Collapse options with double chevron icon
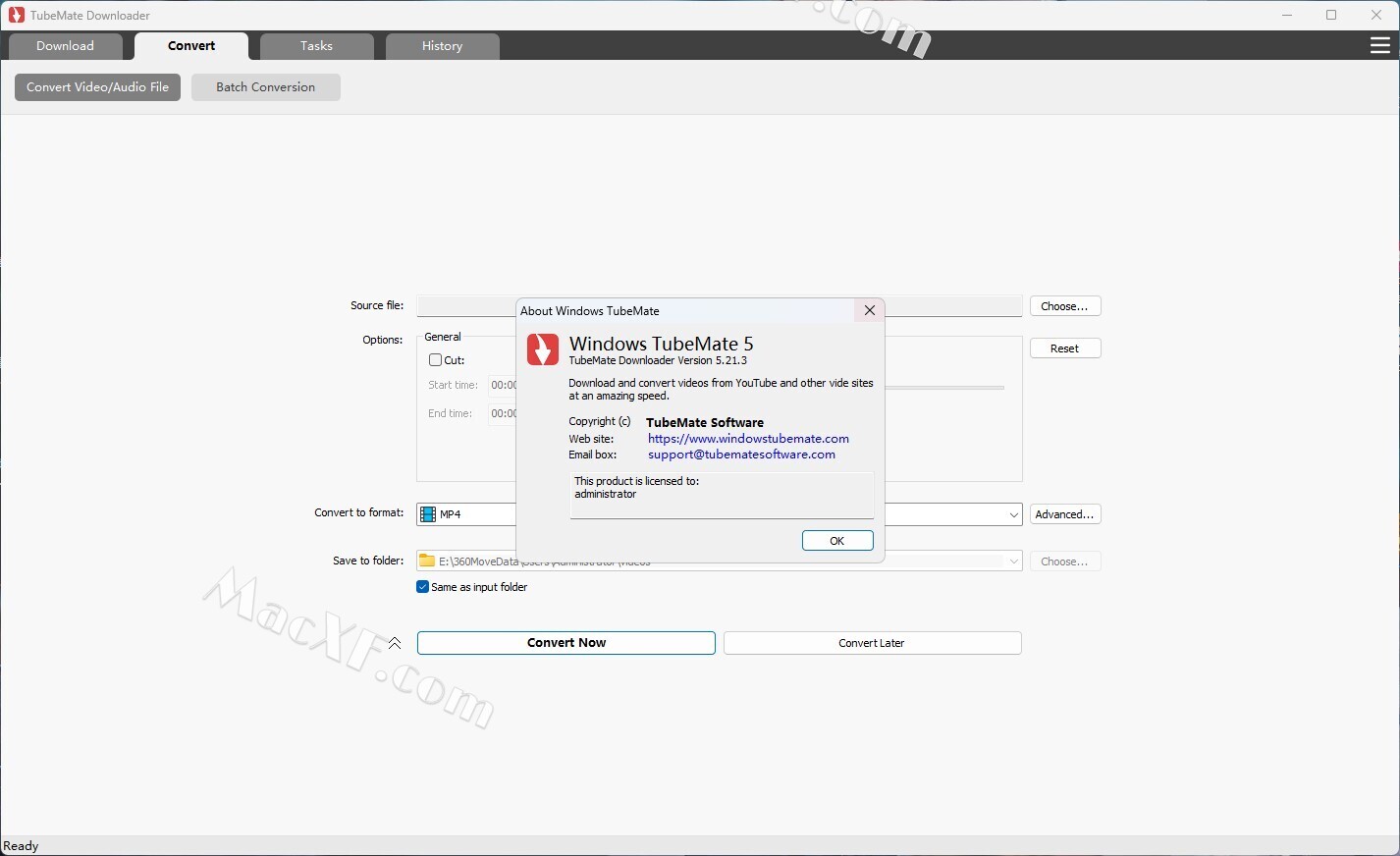 click(x=395, y=643)
